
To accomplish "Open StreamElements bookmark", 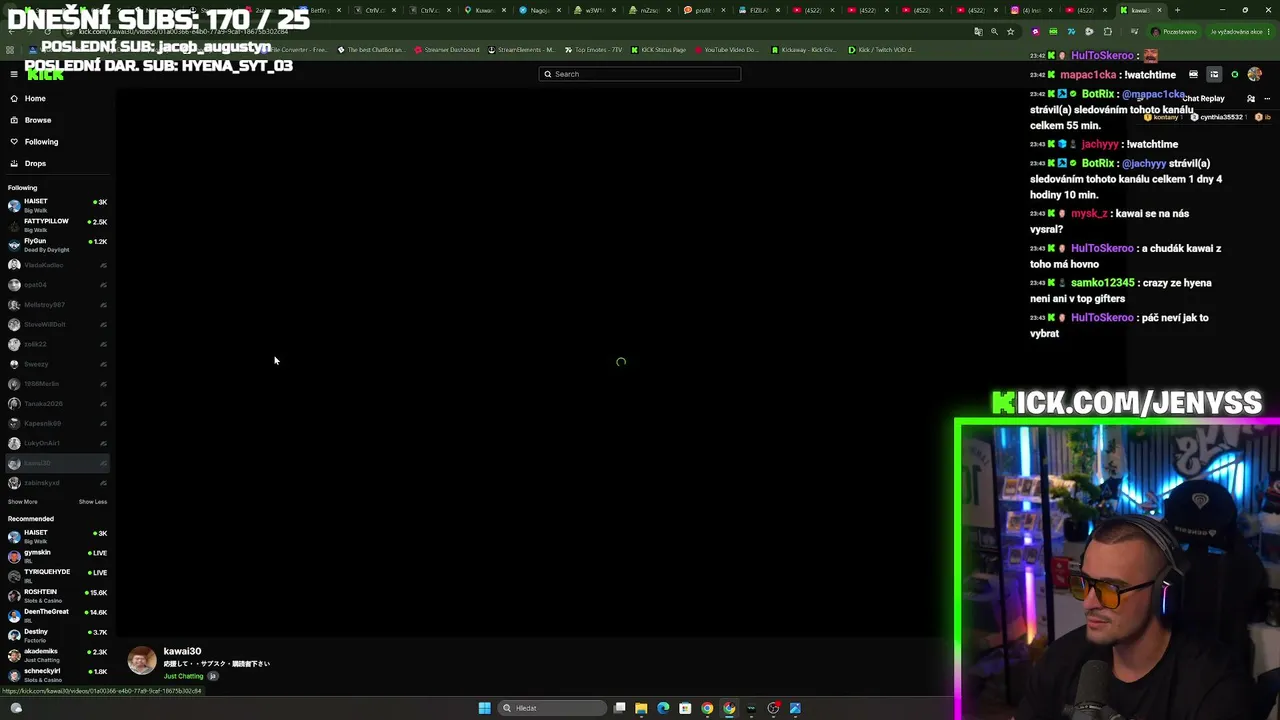I will tap(522, 50).
